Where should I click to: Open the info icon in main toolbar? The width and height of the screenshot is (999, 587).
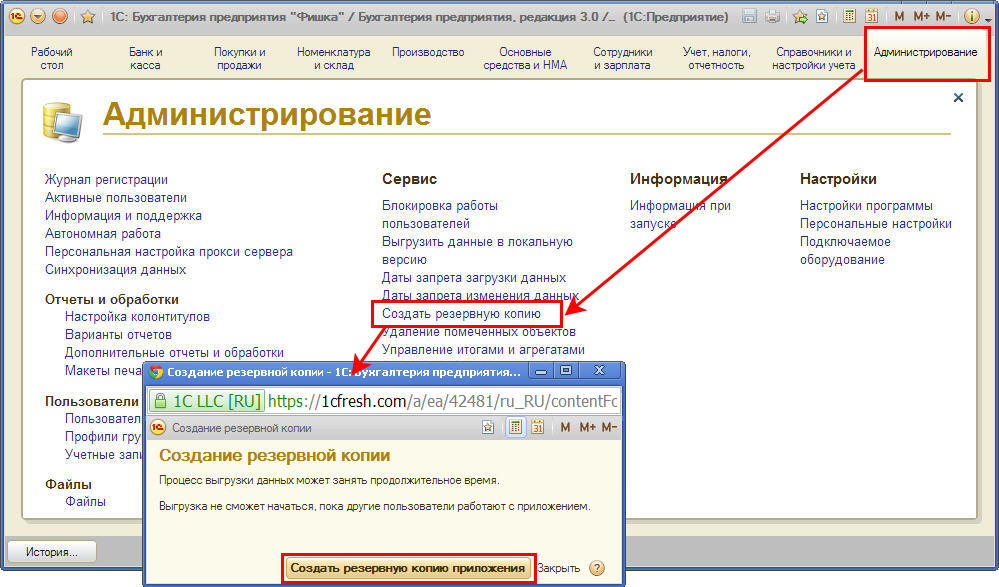(971, 17)
